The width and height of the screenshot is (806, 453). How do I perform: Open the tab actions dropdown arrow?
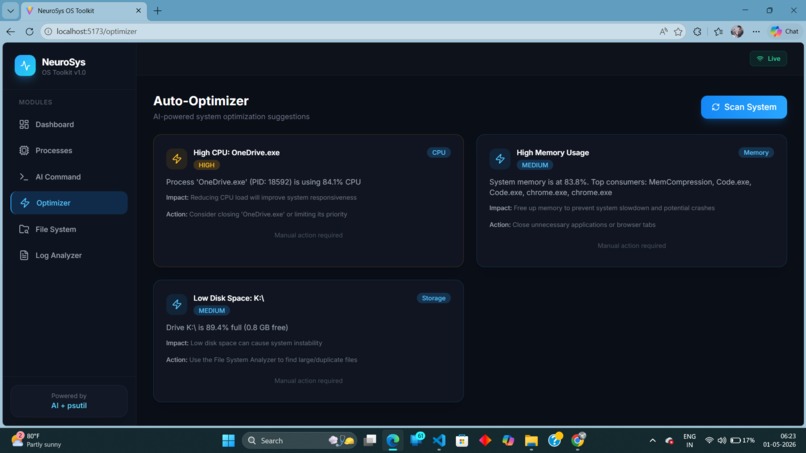click(10, 11)
